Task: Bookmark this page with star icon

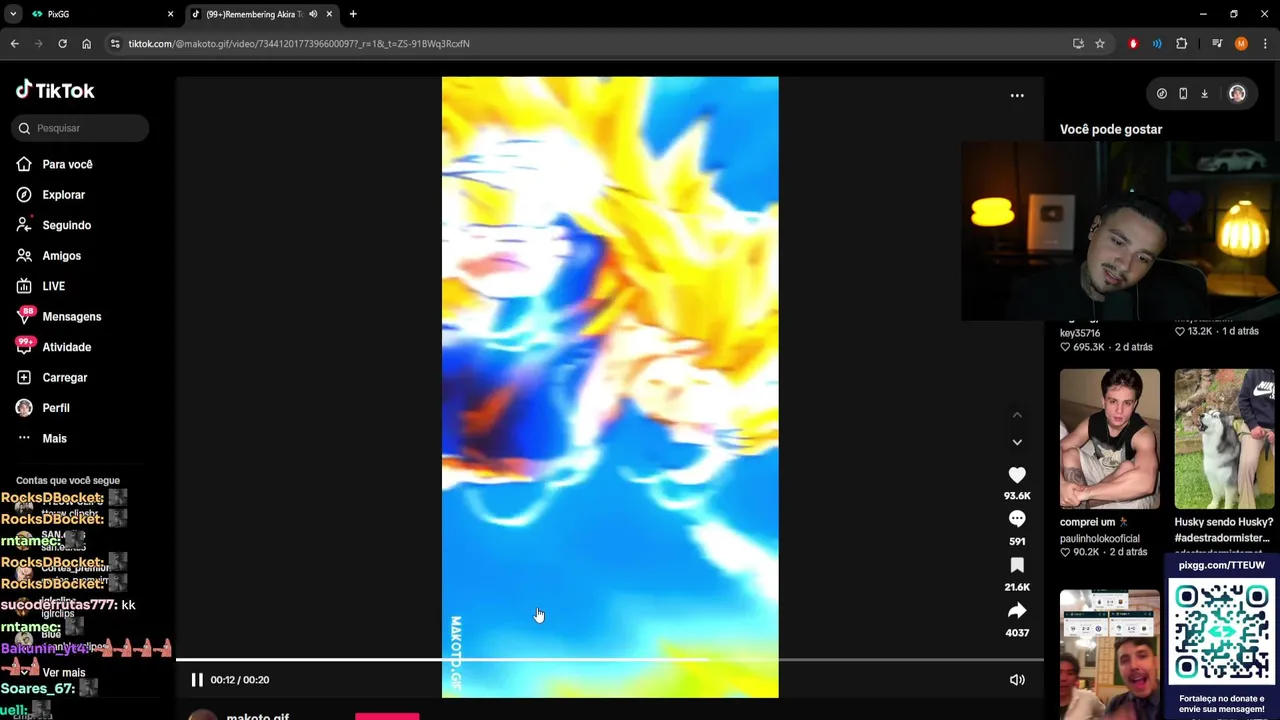Action: [x=1100, y=44]
